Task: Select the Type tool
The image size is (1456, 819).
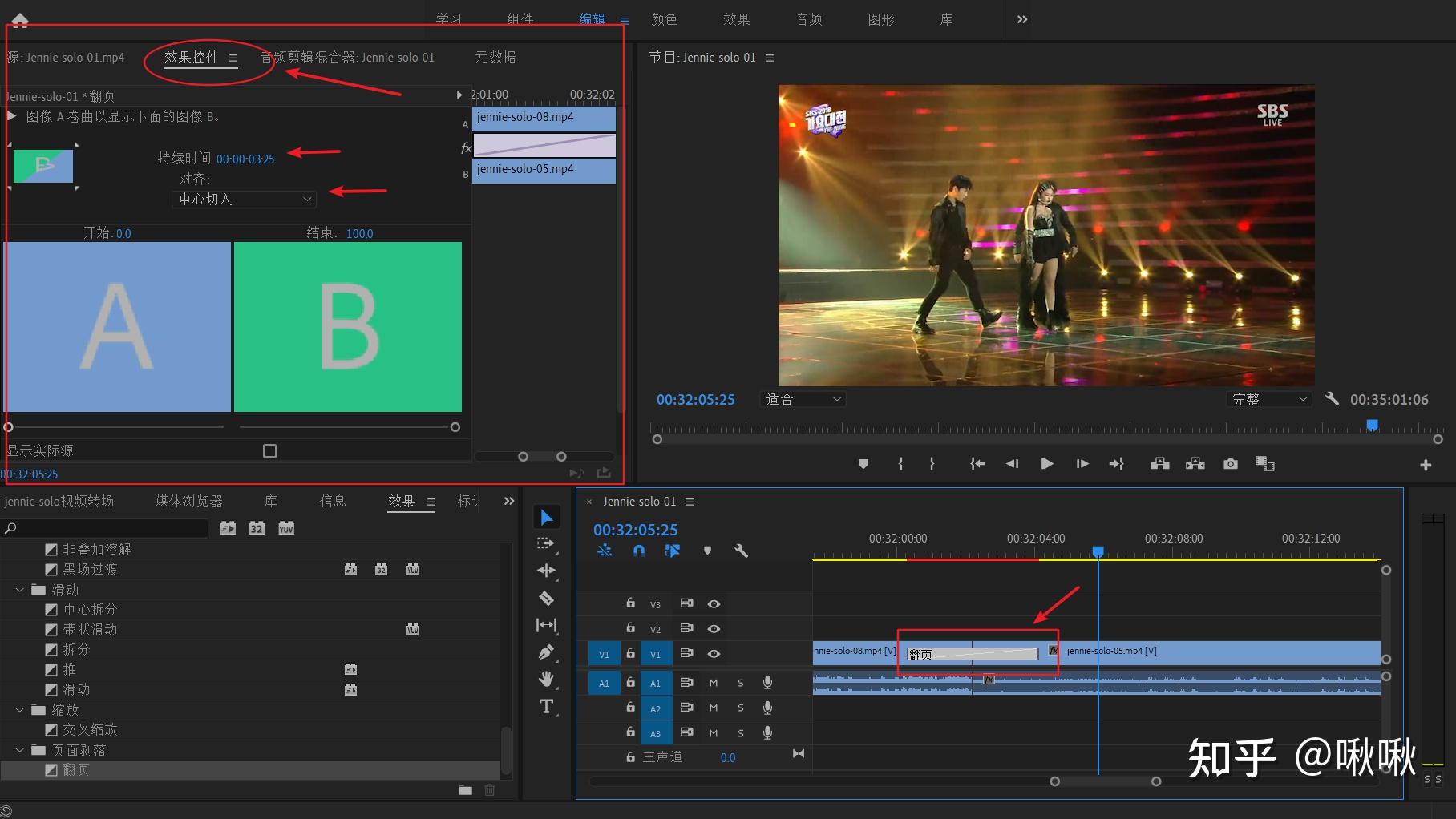Action: (x=546, y=706)
